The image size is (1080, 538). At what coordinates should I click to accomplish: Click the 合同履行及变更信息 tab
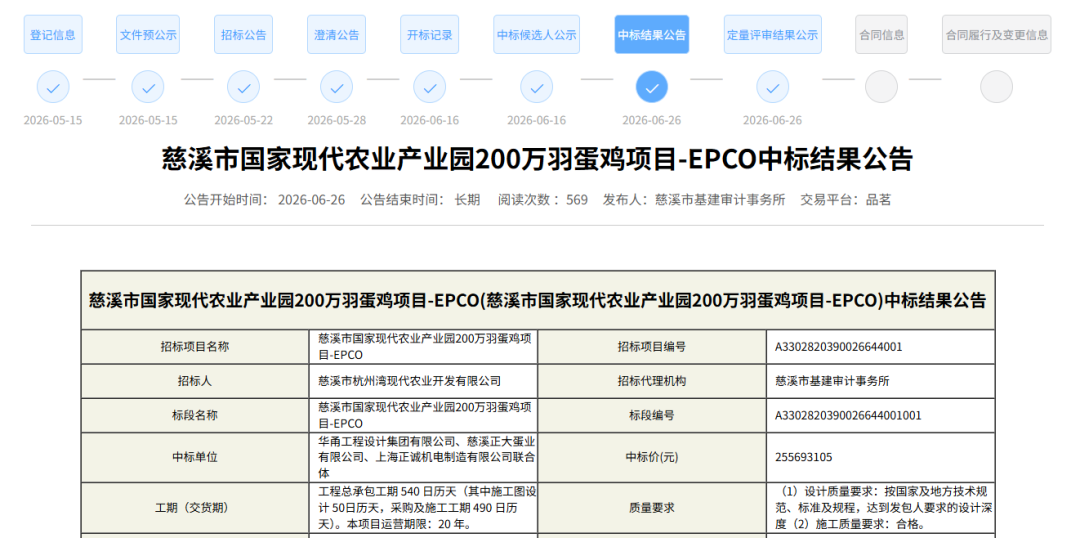(997, 34)
